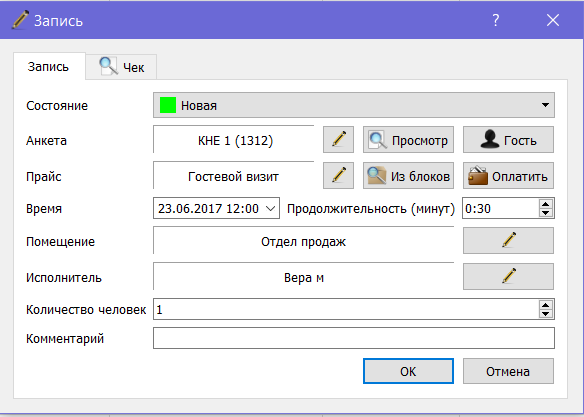Select the Запись tab
584x417 pixels.
pos(49,66)
